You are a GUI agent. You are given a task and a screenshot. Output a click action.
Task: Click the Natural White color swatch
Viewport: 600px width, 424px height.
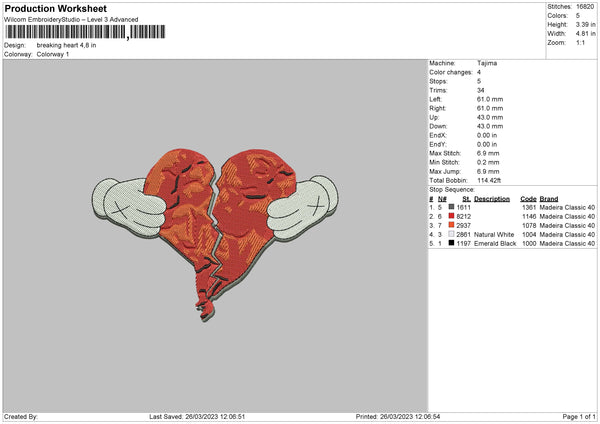point(451,234)
